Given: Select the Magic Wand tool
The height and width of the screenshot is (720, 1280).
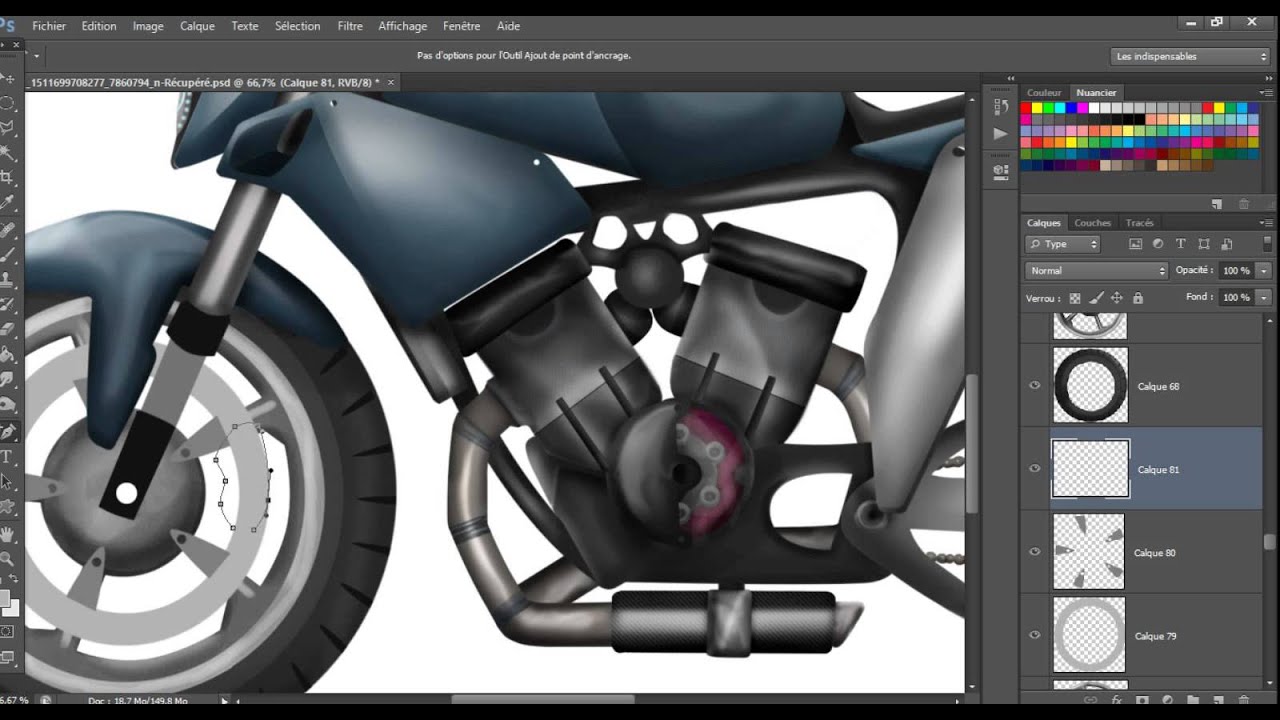Looking at the screenshot, I should [8, 153].
